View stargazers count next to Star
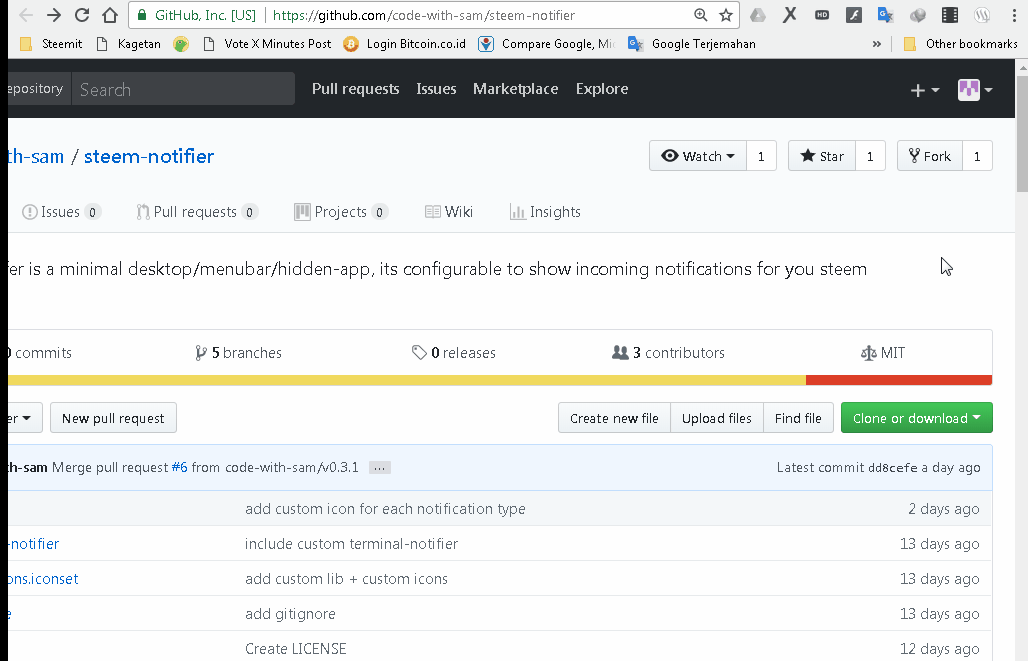The image size is (1028, 661). click(x=870, y=156)
